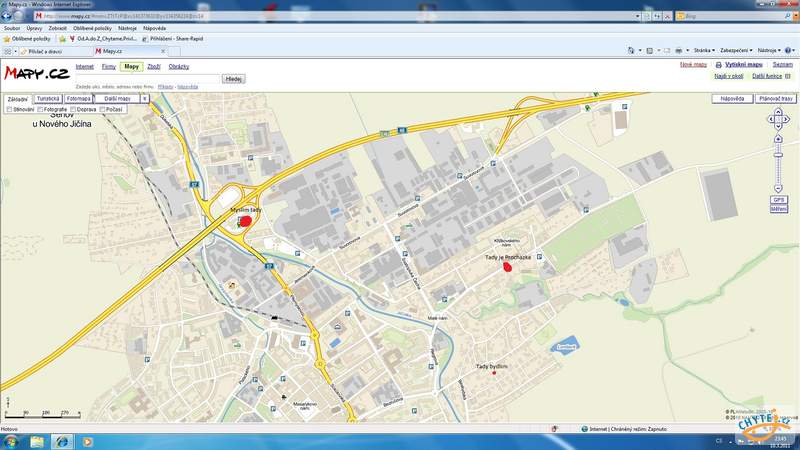Click the Print icon in the IE command bar

pos(679,51)
